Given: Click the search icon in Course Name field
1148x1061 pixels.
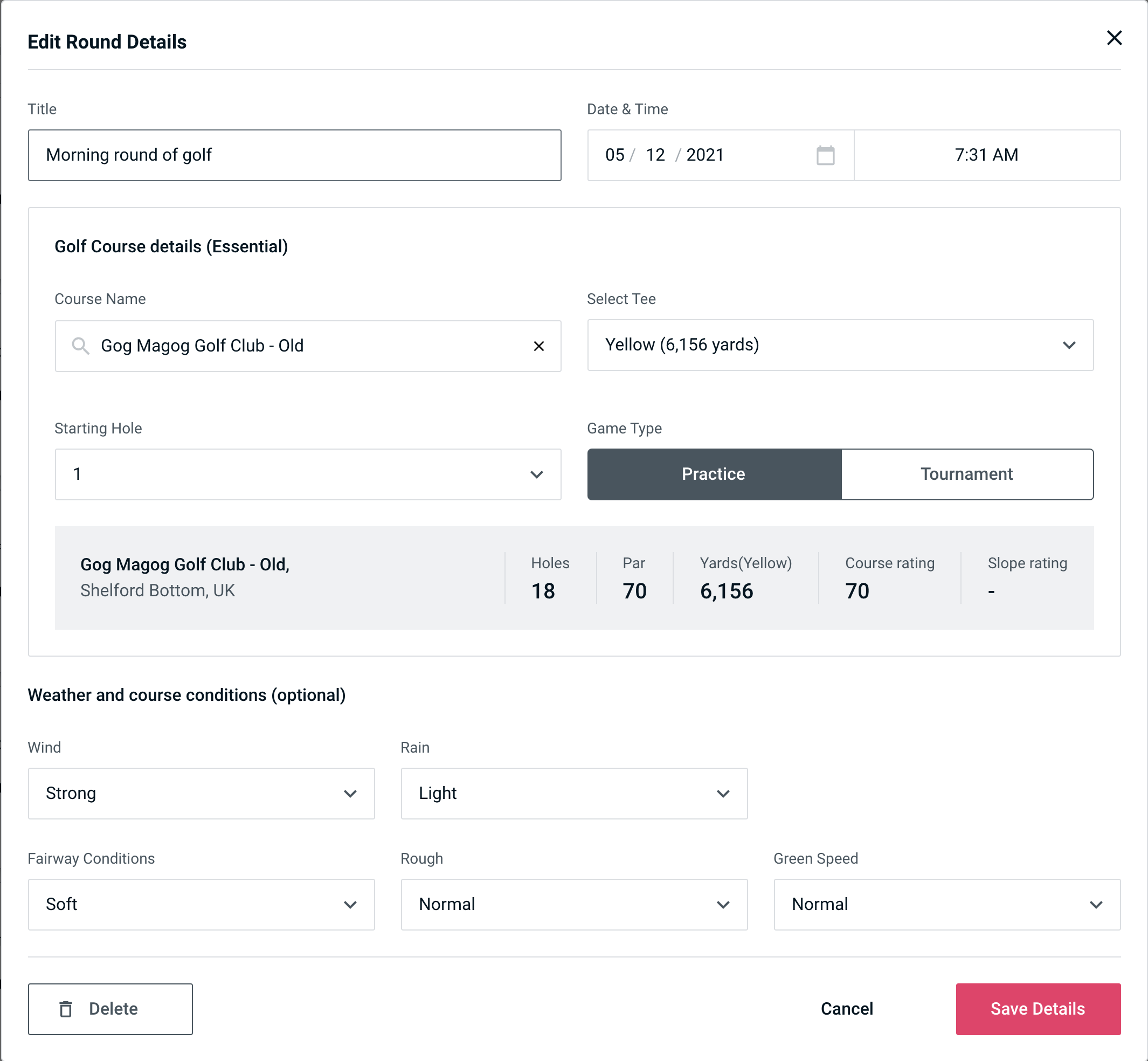Looking at the screenshot, I should pos(80,345).
